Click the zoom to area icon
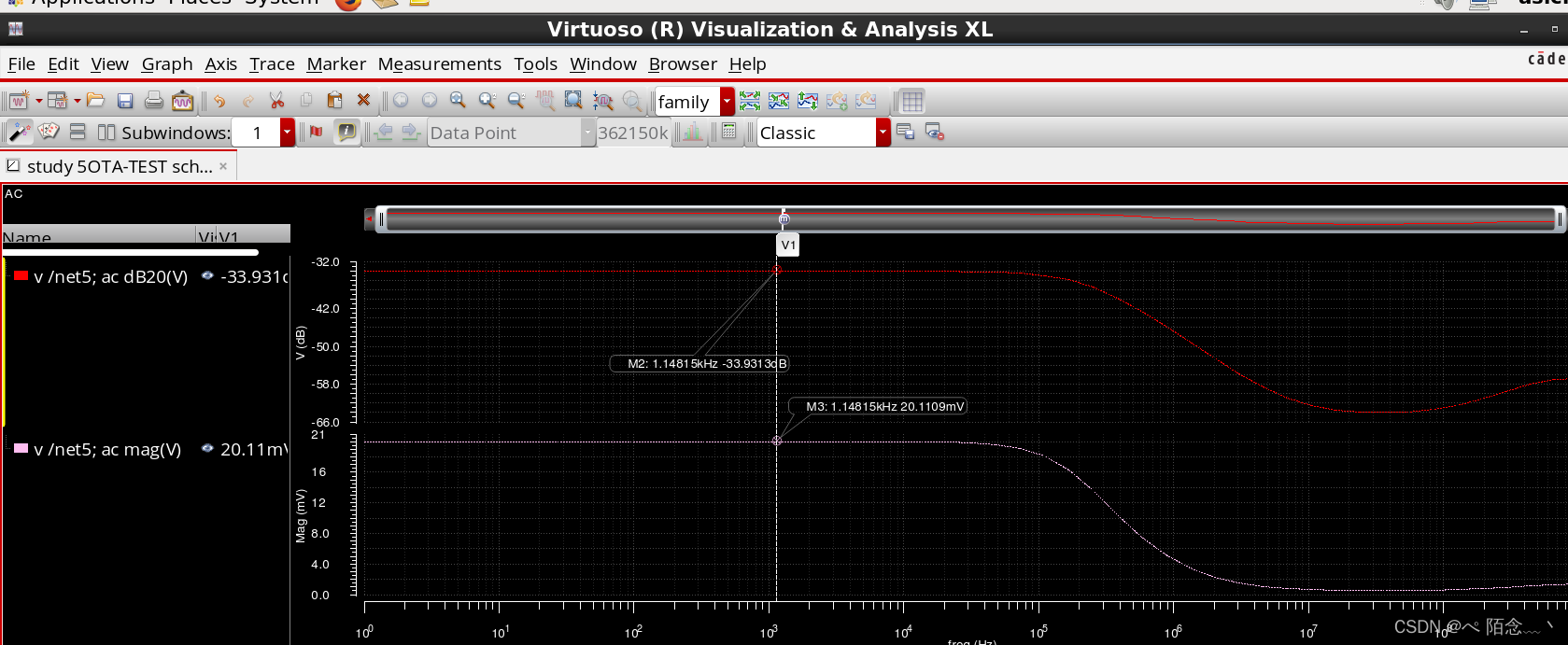Screen dimensions: 1568x645 click(573, 101)
